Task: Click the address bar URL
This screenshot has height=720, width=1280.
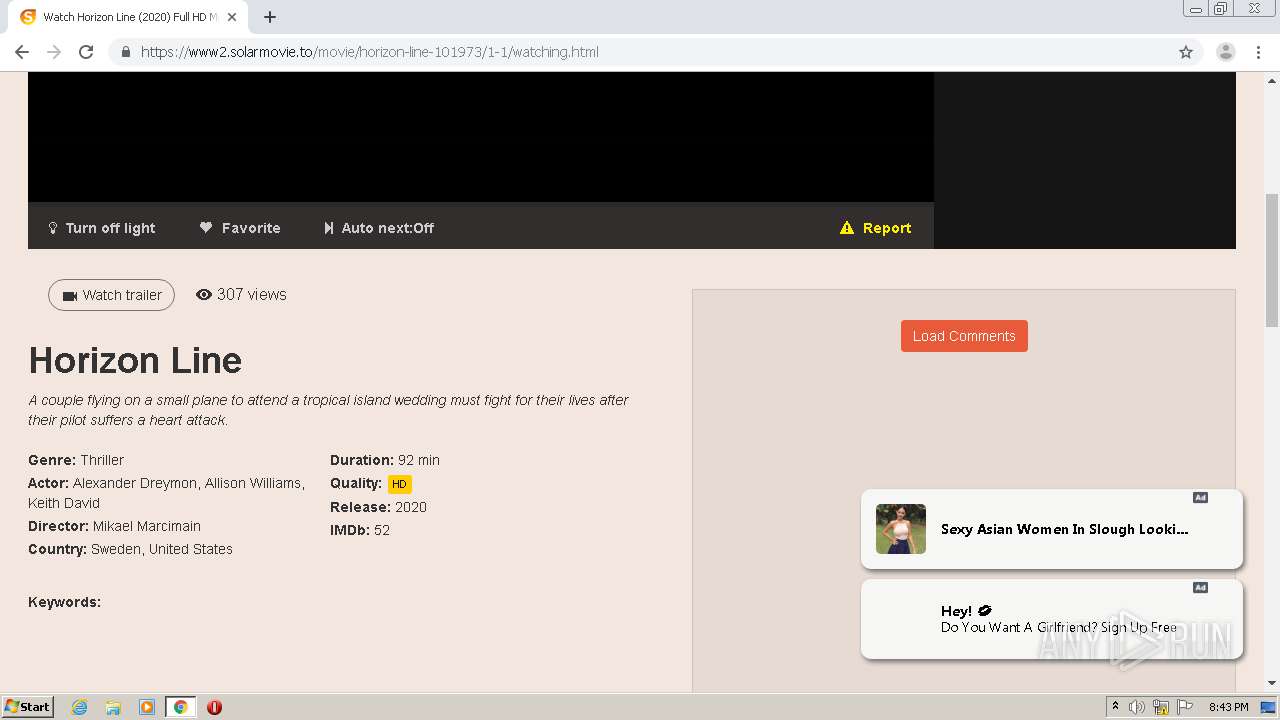Action: (370, 52)
